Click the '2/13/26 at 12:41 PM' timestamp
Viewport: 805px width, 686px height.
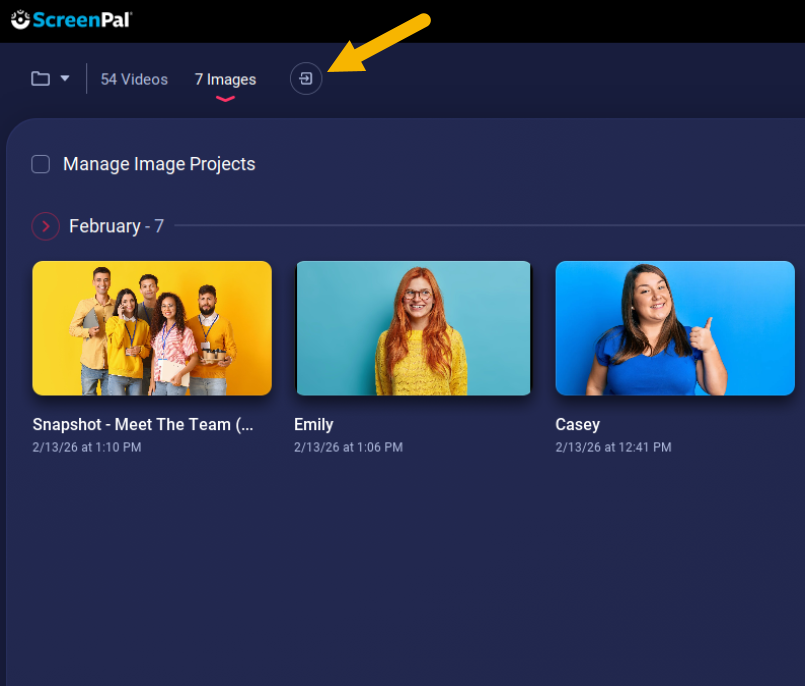(613, 447)
